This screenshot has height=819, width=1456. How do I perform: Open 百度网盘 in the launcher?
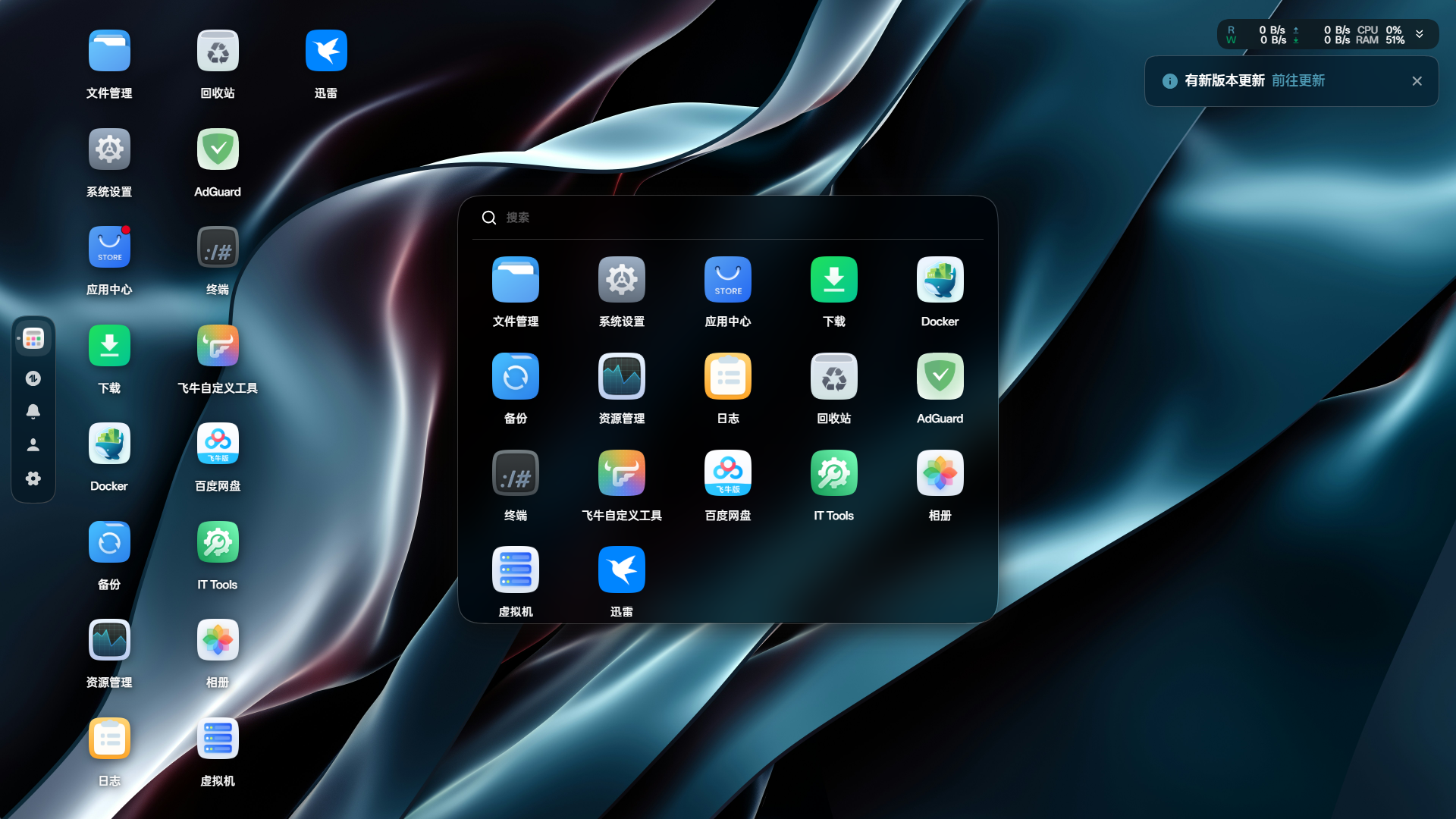click(727, 472)
